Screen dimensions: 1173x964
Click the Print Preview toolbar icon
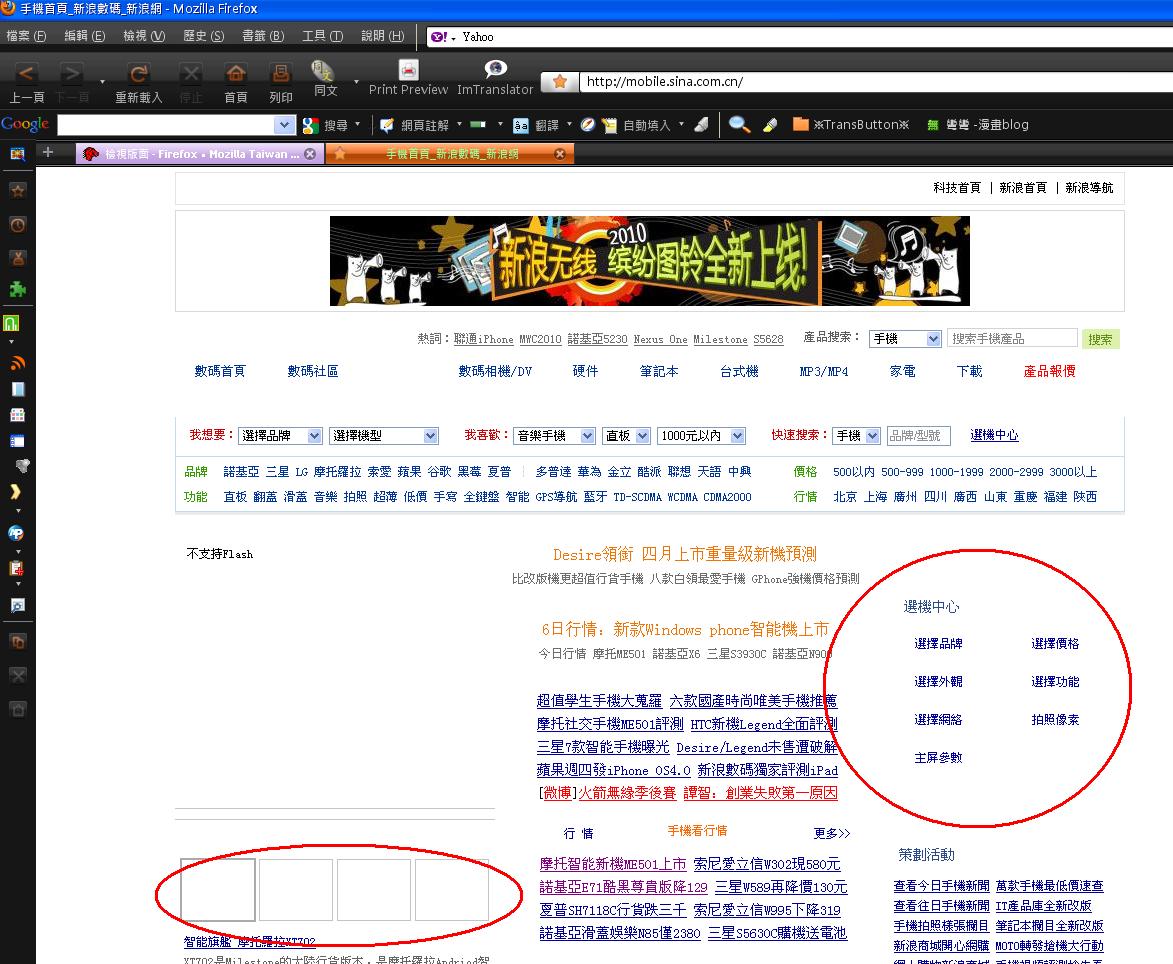[x=408, y=71]
